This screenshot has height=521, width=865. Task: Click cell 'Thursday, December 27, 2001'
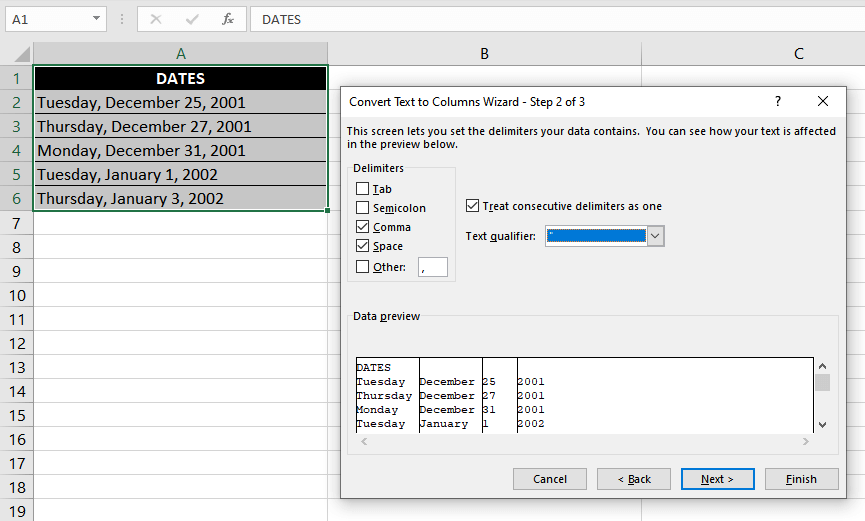tap(180, 126)
